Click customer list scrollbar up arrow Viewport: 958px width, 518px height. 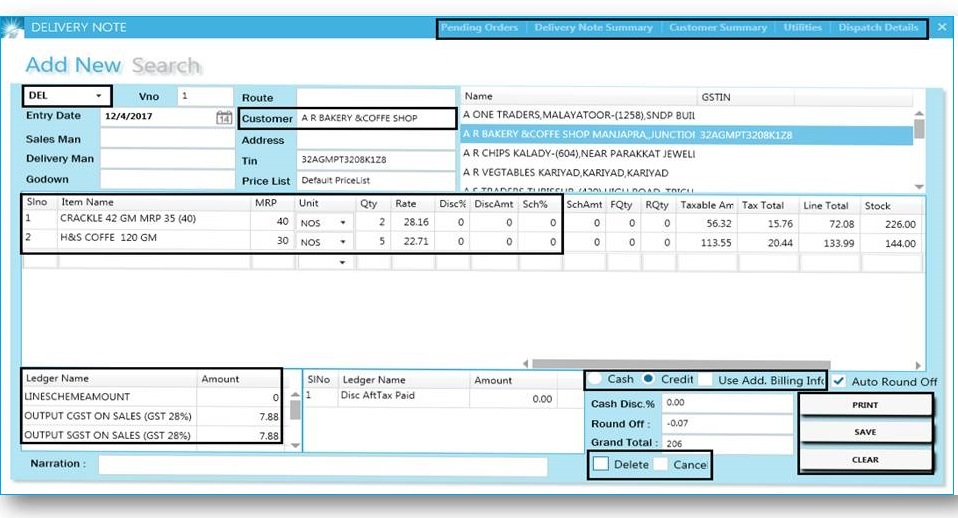(919, 114)
